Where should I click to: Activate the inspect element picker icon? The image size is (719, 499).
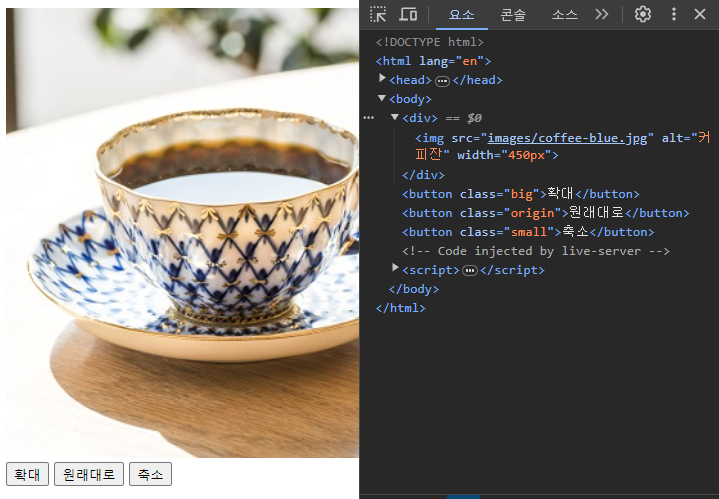[378, 14]
